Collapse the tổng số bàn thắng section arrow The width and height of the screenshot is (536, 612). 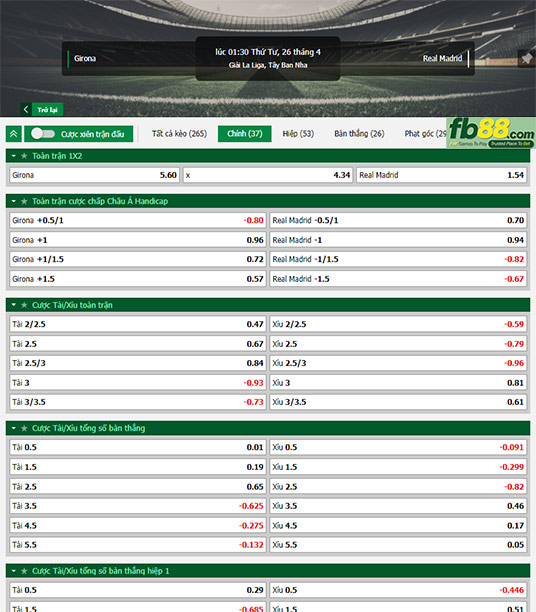tap(14, 429)
